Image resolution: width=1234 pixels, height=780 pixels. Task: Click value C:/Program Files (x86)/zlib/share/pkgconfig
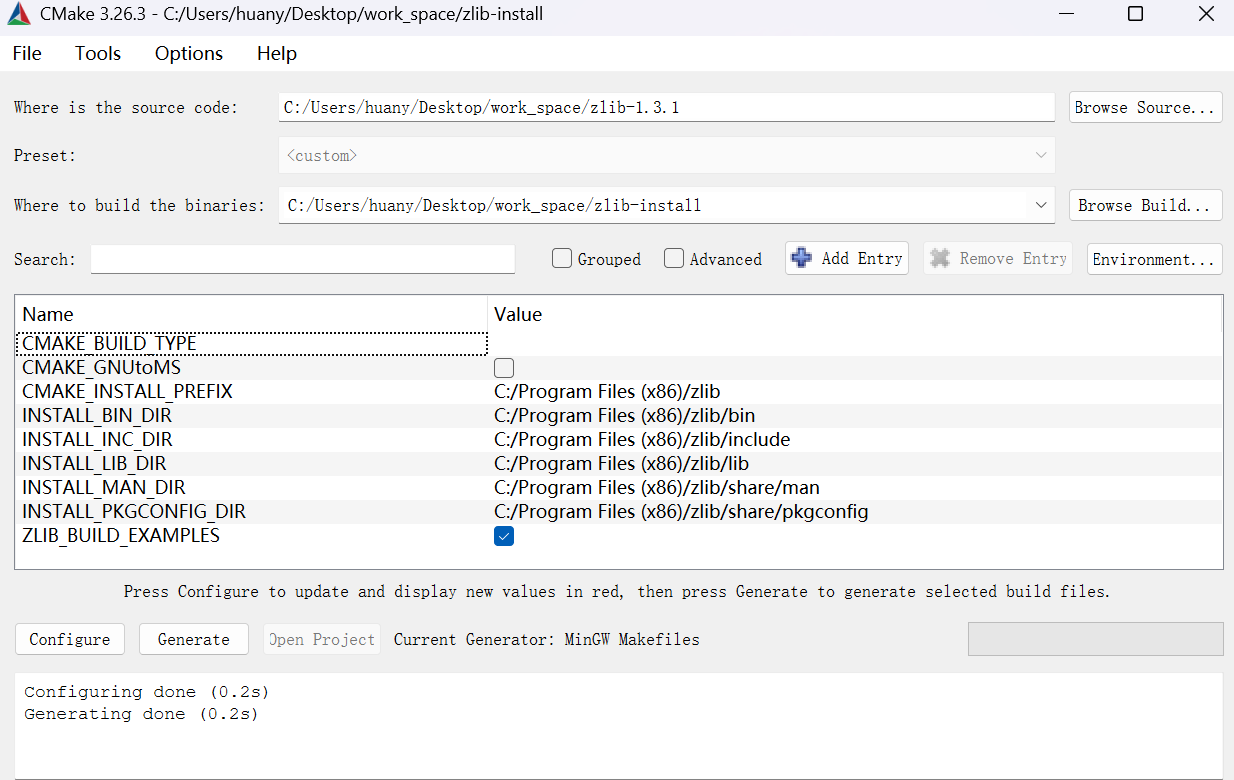(x=681, y=511)
